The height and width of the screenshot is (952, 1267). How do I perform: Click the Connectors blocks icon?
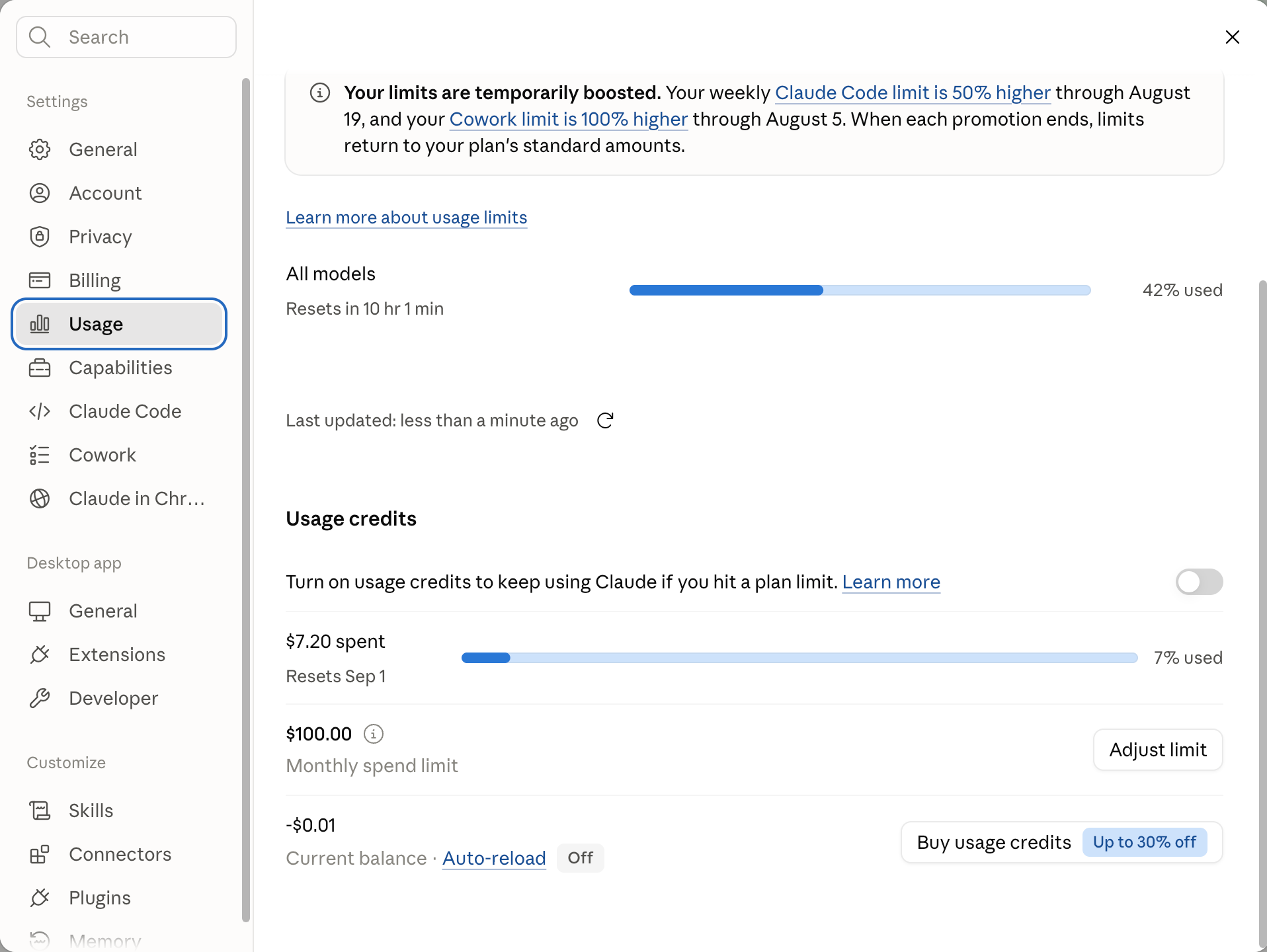[40, 854]
